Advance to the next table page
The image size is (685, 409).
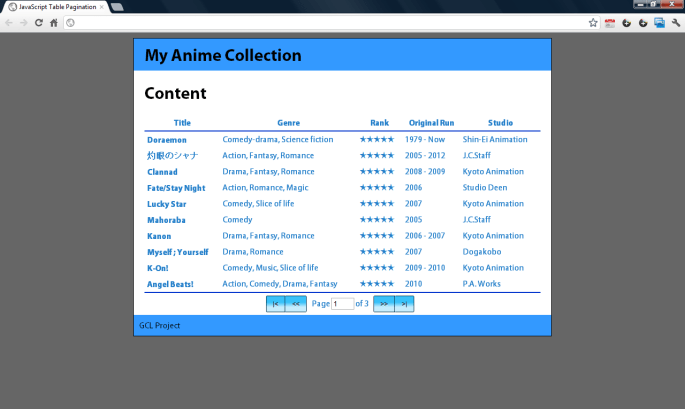pos(384,303)
